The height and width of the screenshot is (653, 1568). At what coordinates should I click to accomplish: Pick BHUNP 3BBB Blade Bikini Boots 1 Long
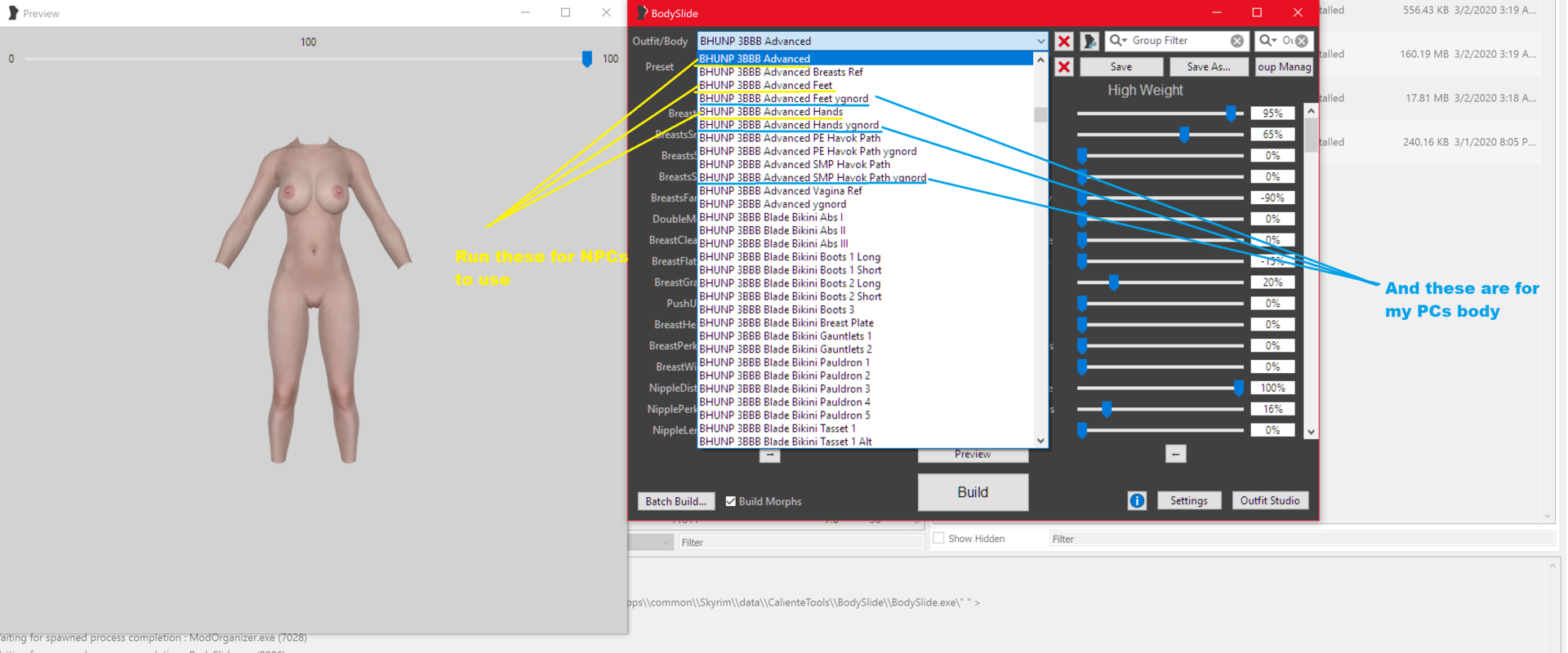[x=866, y=256]
